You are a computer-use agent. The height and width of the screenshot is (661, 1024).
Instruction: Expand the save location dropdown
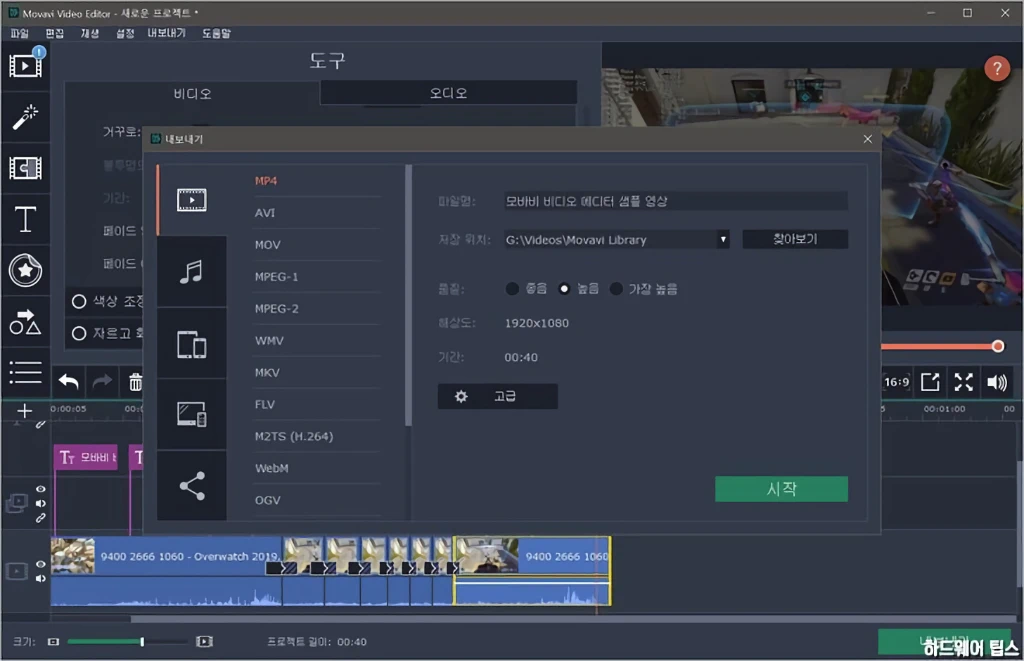[722, 240]
